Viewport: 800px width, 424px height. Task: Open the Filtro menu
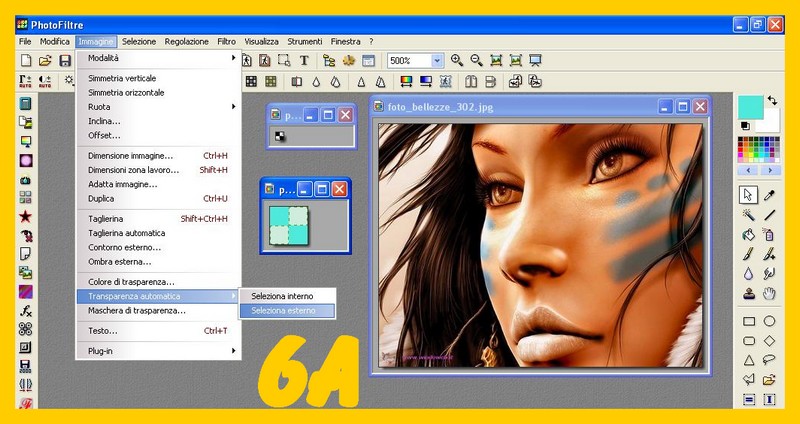coord(226,42)
